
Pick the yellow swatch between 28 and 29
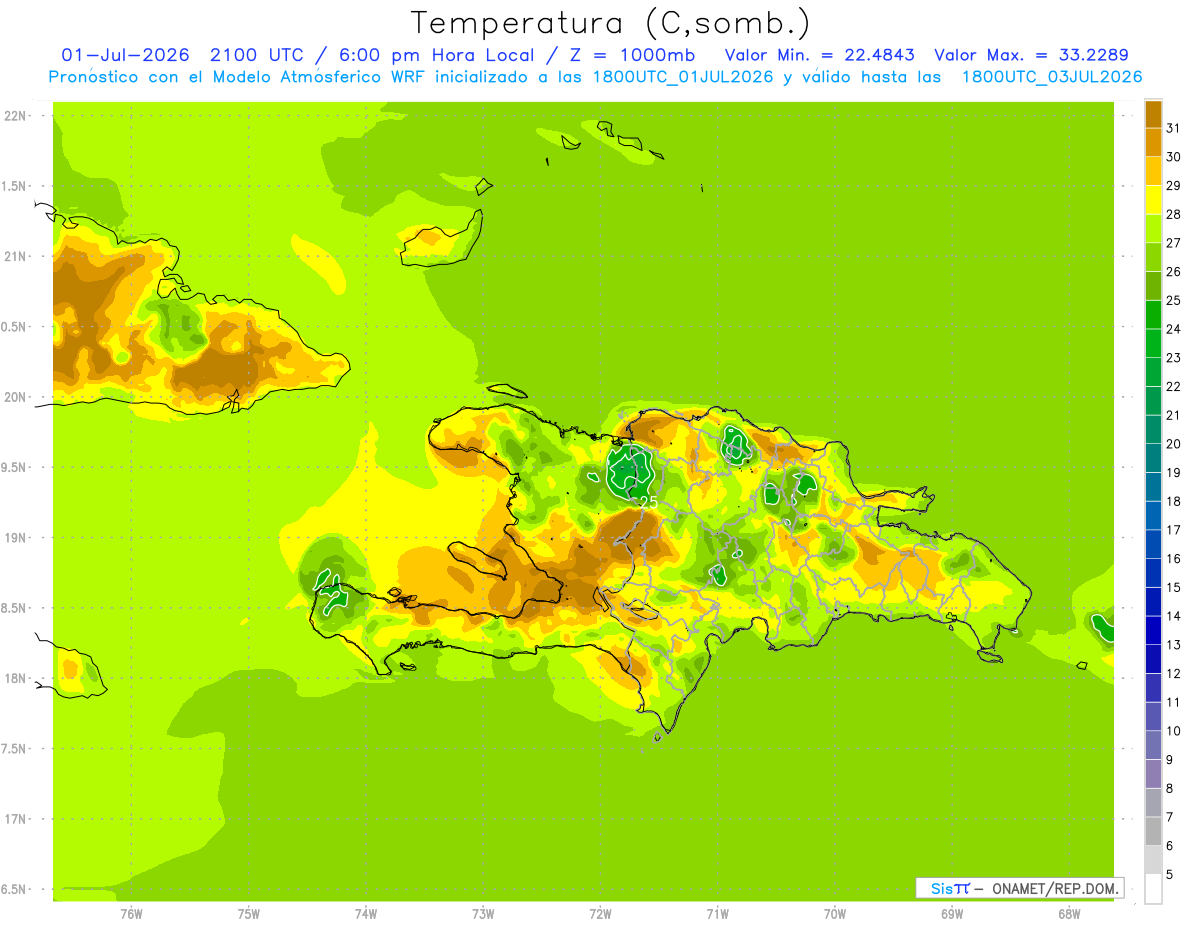(x=1153, y=200)
